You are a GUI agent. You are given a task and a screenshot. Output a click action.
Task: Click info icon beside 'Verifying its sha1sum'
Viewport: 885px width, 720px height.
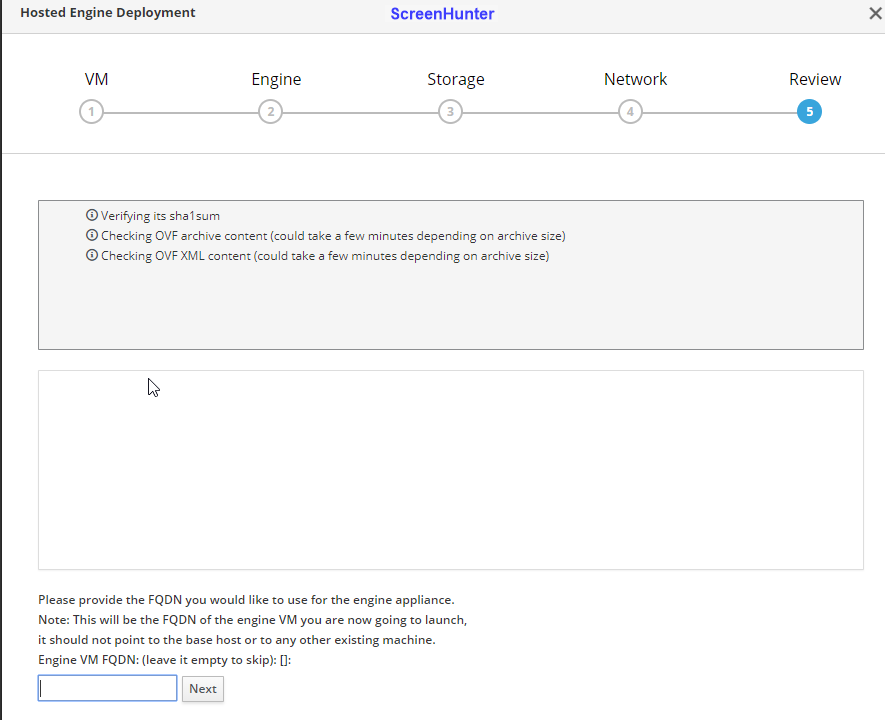[x=92, y=215]
